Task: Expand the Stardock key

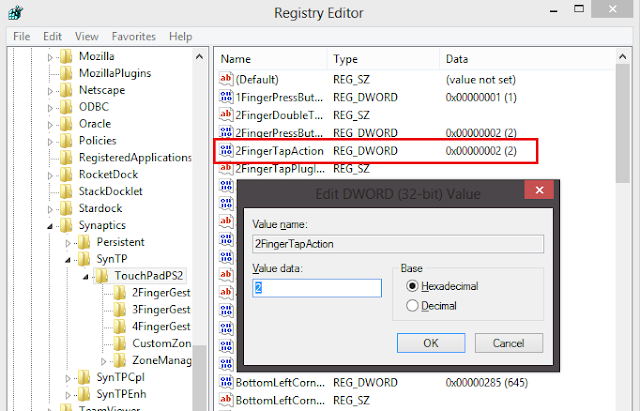Action: pyautogui.click(x=50, y=209)
